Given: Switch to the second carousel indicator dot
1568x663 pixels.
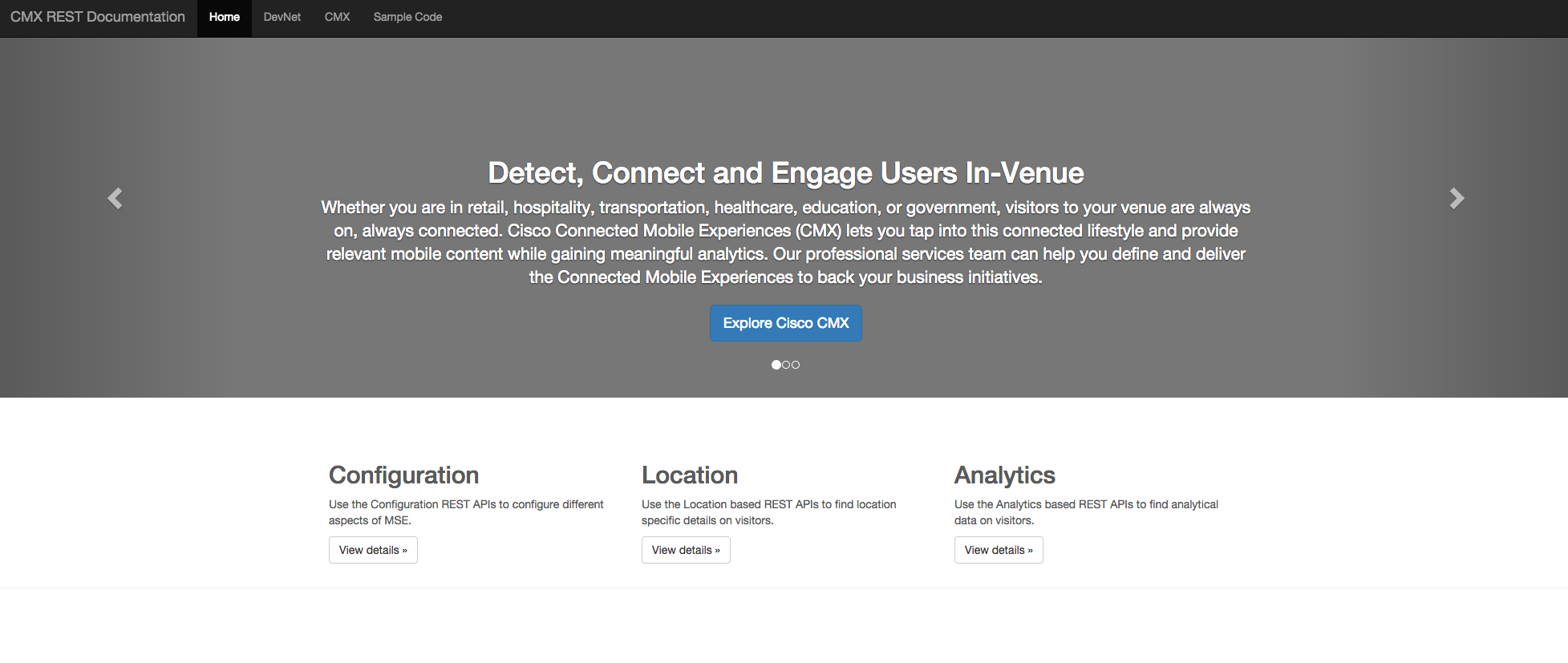Looking at the screenshot, I should click(786, 365).
